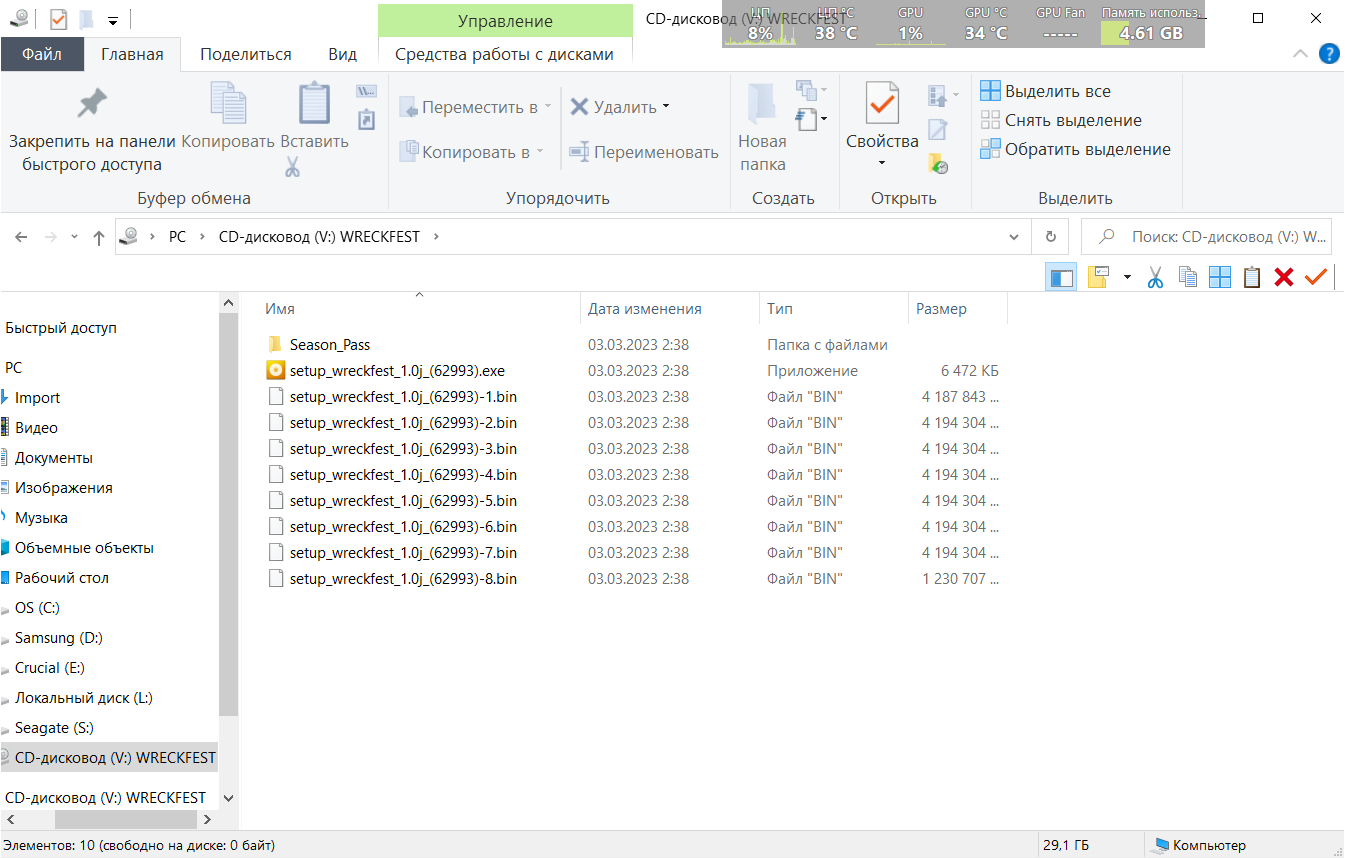1345x859 pixels.
Task: Sort files by the Имя column header
Action: coord(420,309)
